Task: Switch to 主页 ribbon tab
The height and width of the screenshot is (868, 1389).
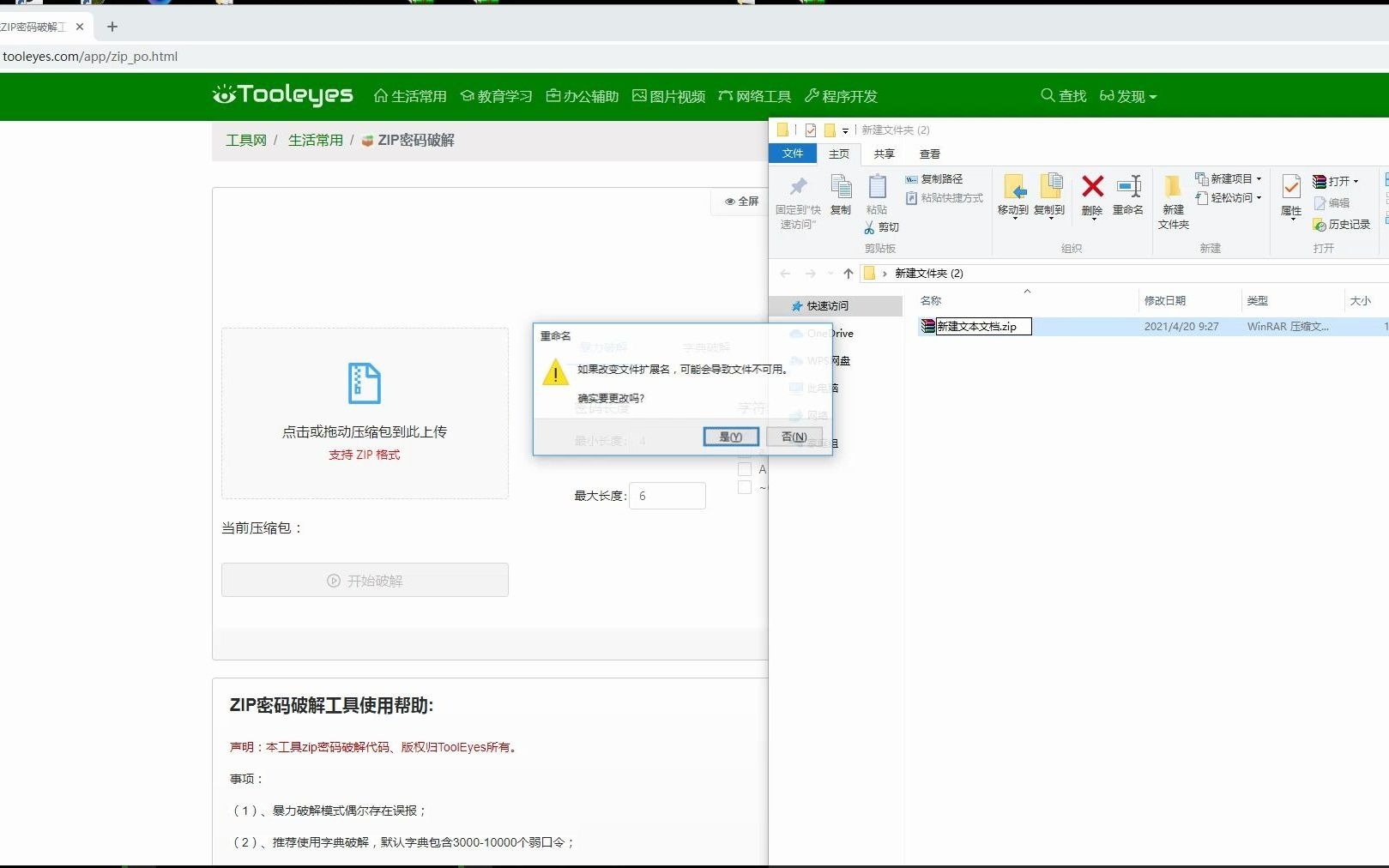Action: 839,154
